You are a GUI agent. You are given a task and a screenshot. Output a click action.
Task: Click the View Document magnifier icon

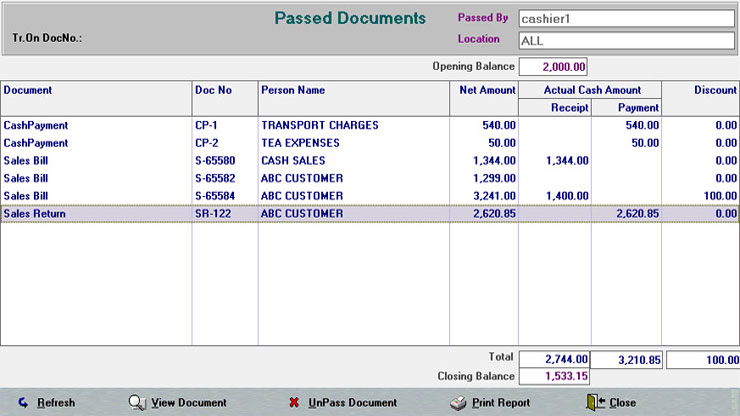coord(137,402)
